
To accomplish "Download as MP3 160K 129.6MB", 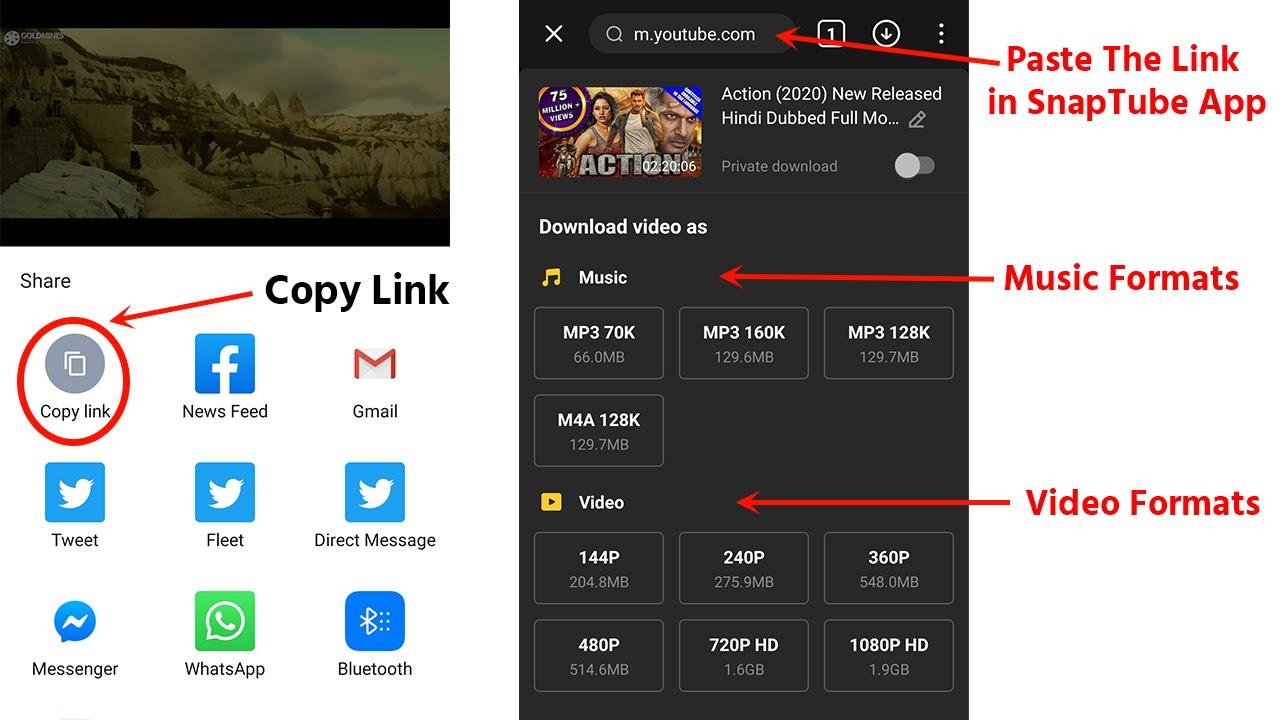I will pyautogui.click(x=744, y=343).
